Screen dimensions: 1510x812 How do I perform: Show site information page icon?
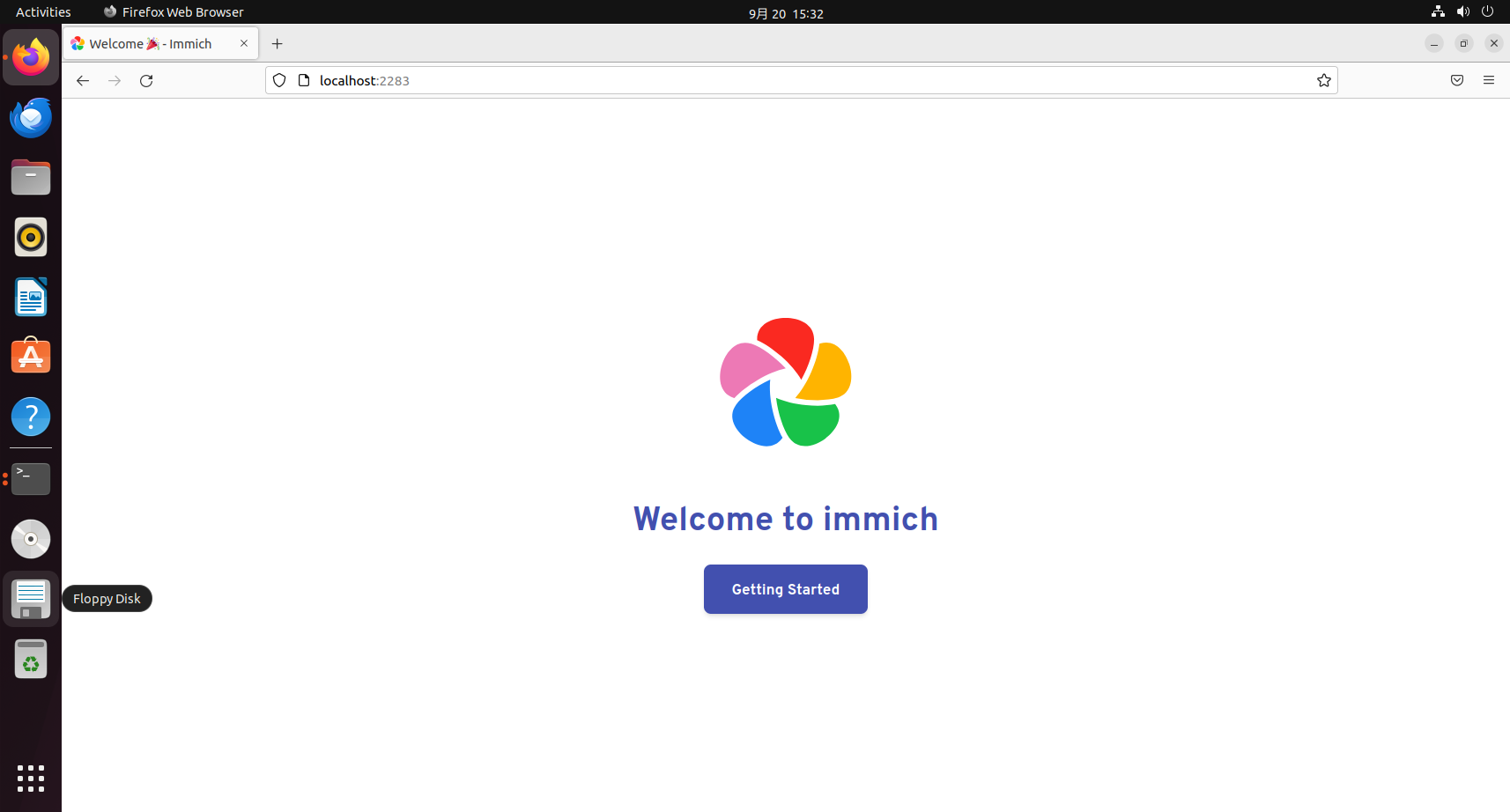[304, 80]
